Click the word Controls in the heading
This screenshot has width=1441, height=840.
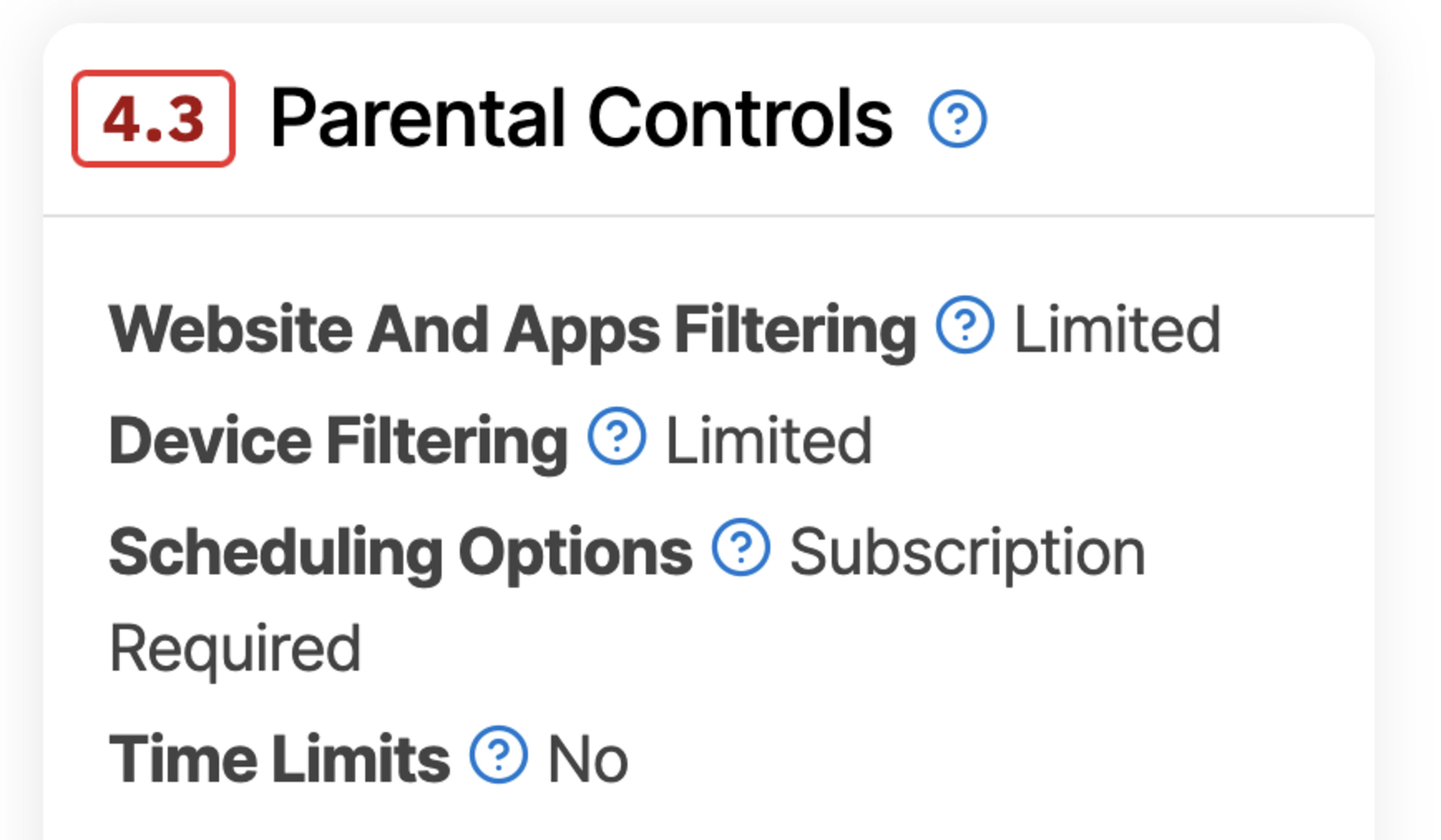click(740, 119)
